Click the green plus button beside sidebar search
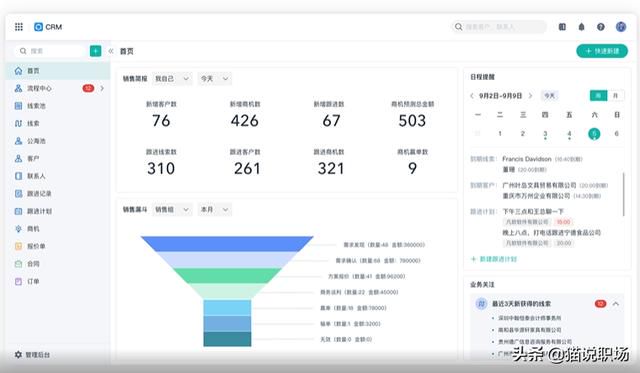 click(x=95, y=51)
